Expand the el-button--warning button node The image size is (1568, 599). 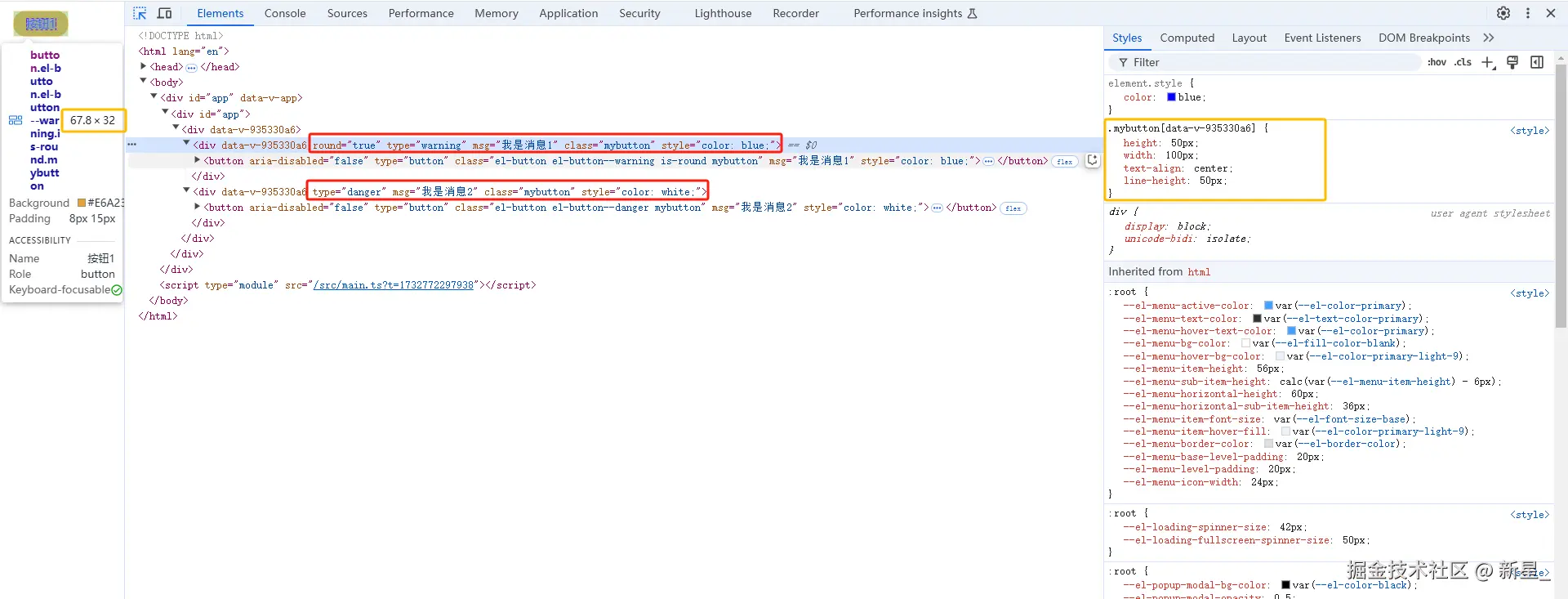pyautogui.click(x=197, y=159)
